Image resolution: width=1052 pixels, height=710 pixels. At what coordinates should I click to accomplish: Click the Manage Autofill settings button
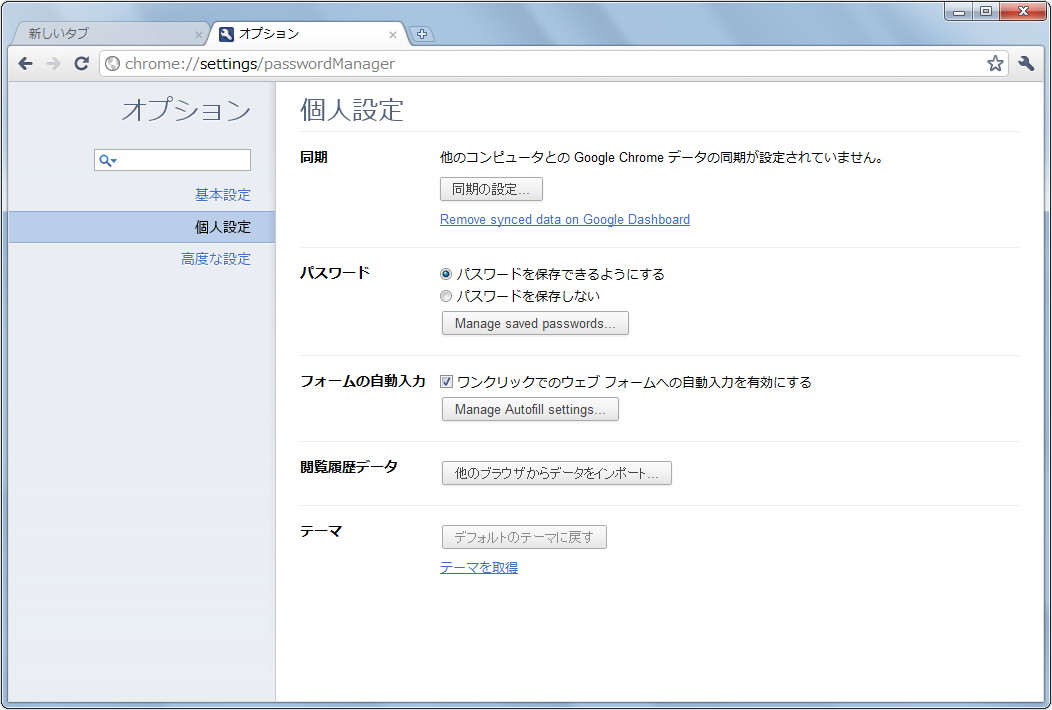[x=529, y=409]
